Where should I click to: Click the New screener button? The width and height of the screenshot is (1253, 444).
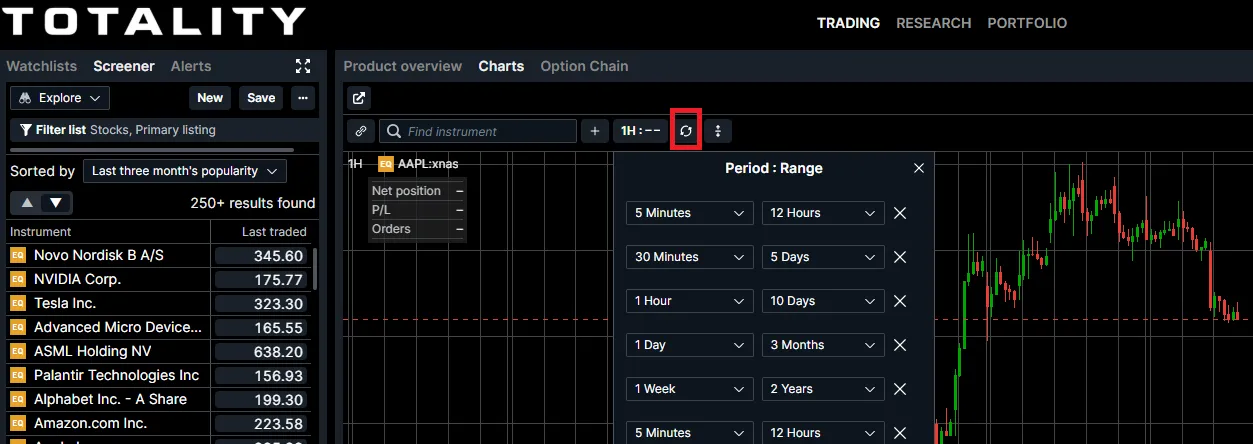[x=210, y=98]
